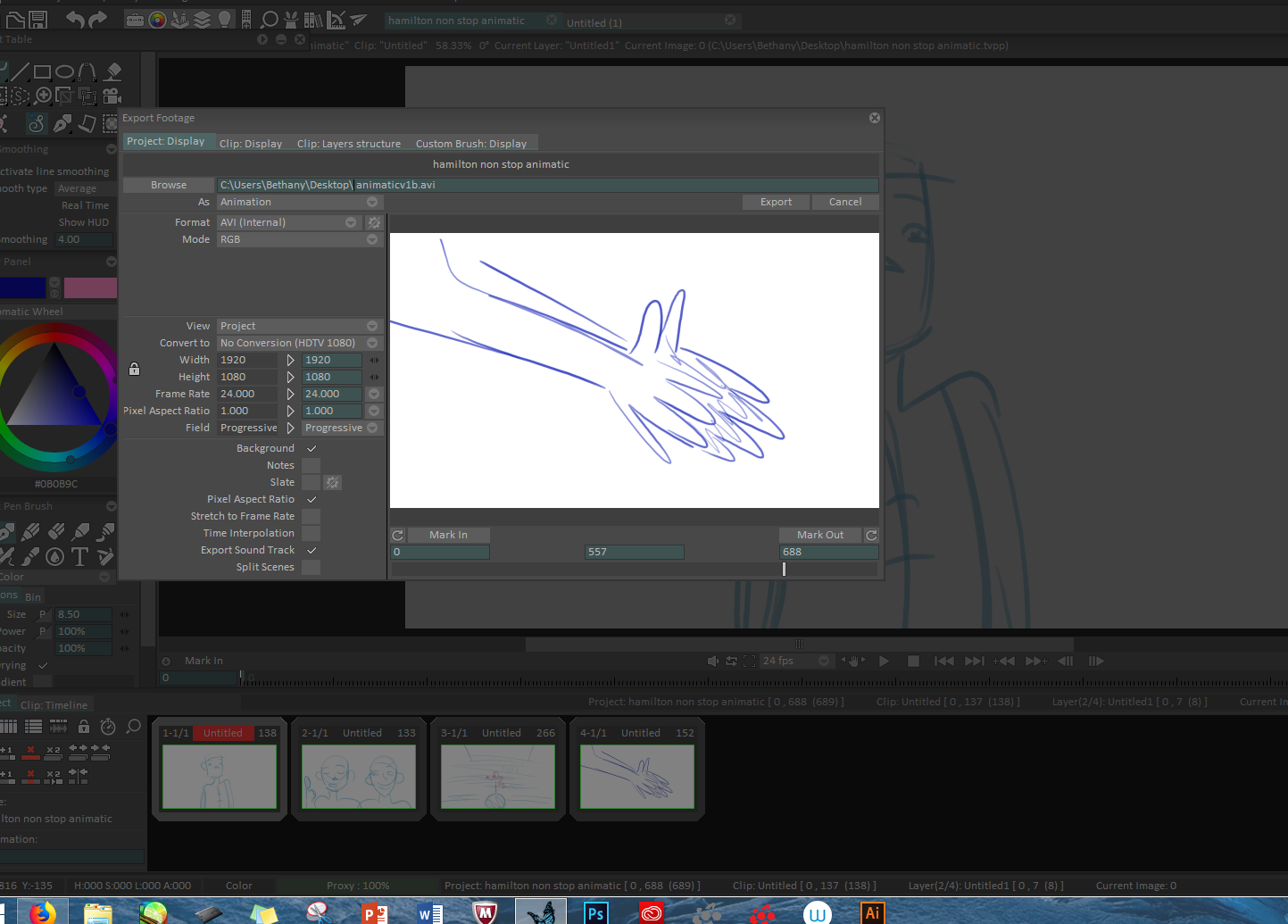Click the timeline lock icon
Screen dimensions: 1288x924
84,727
